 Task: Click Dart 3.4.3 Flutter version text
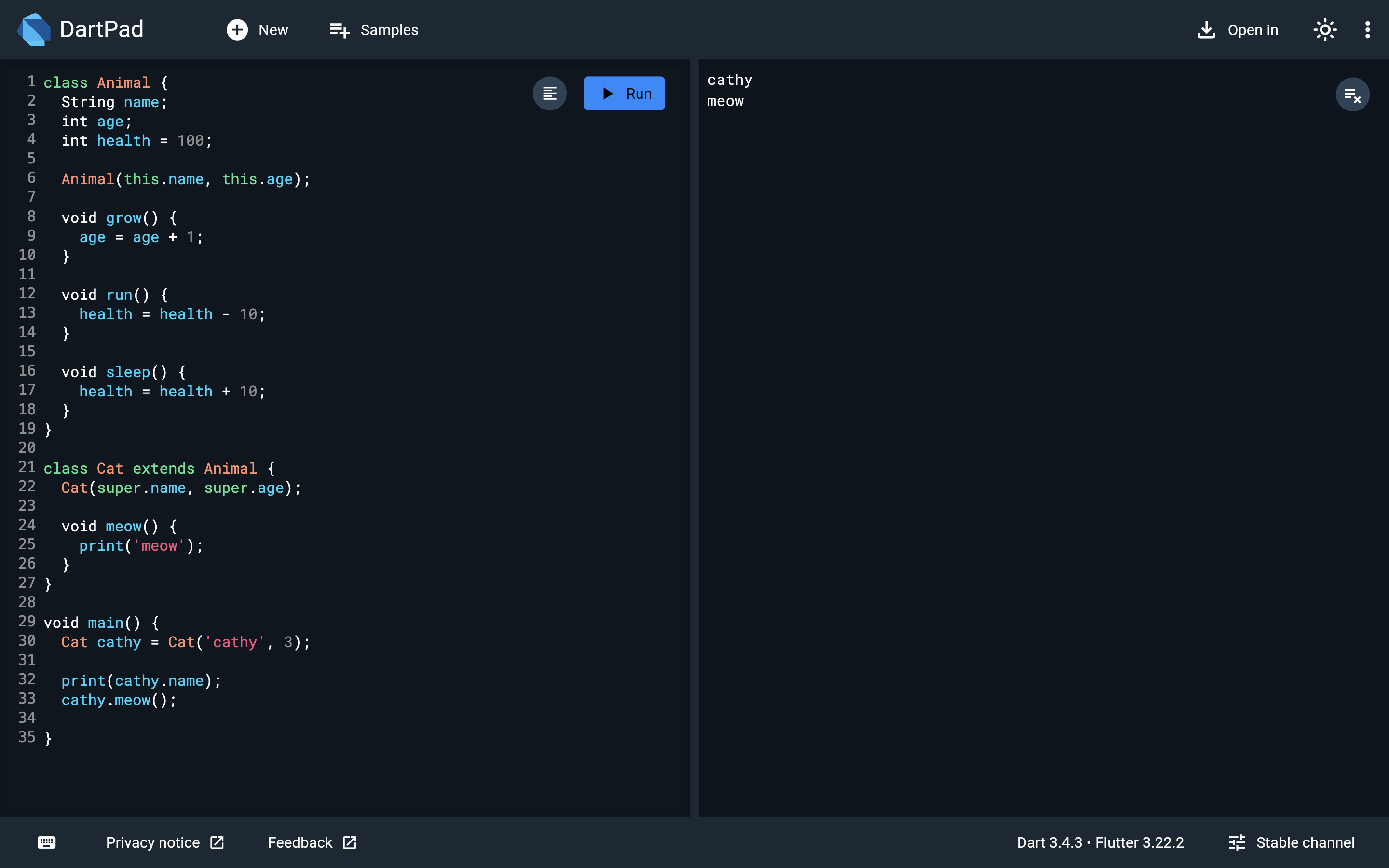1100,842
